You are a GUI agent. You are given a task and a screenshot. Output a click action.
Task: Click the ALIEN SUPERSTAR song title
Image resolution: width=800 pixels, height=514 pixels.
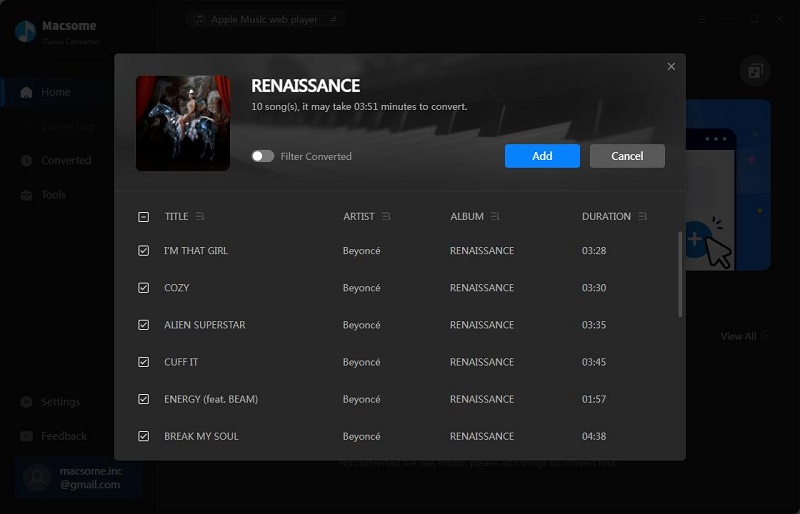[205, 325]
